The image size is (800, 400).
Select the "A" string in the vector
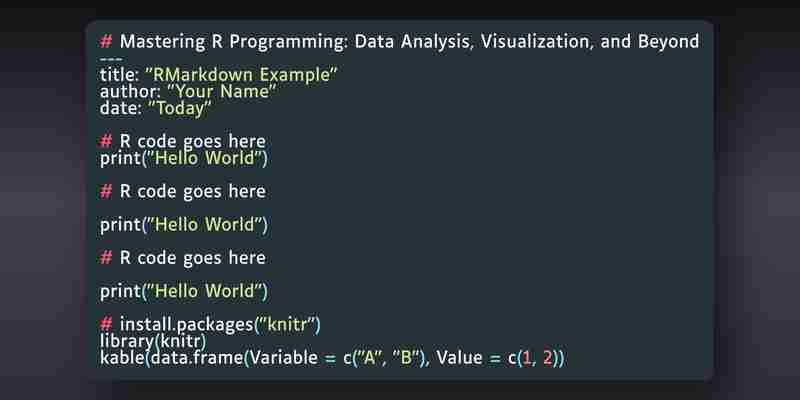(x=369, y=358)
